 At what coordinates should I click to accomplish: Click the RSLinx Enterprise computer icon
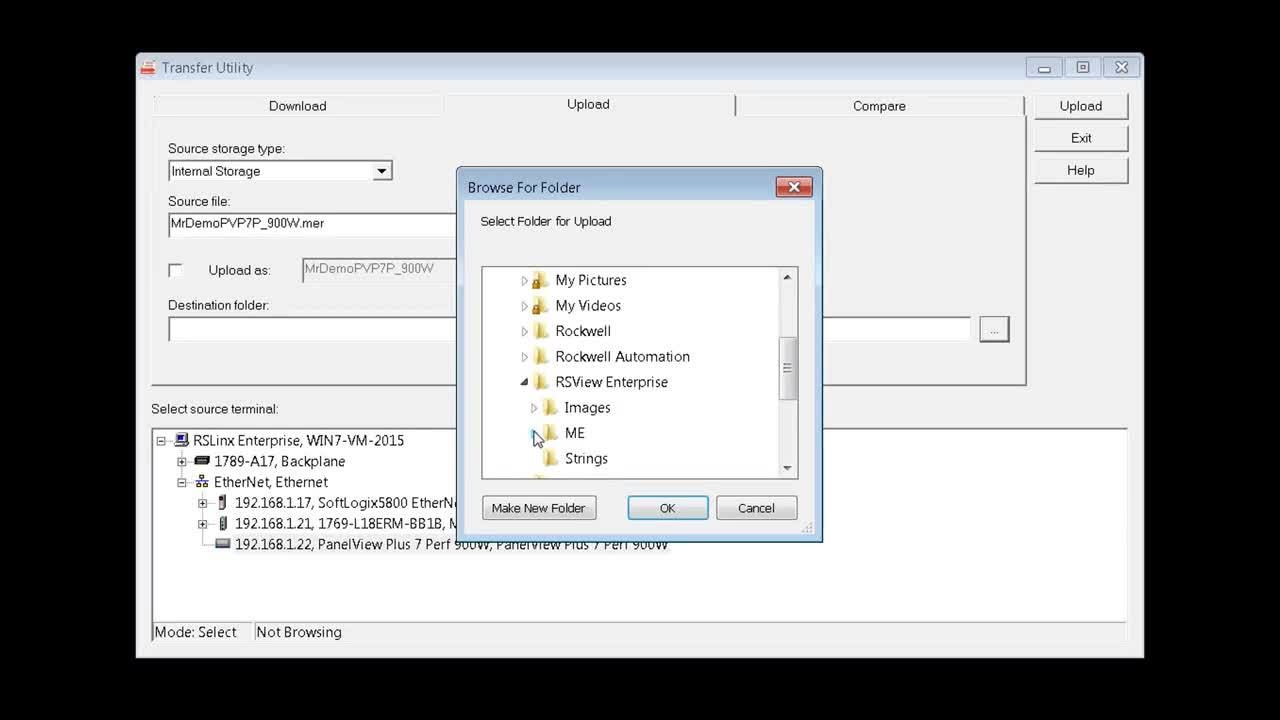[x=181, y=440]
